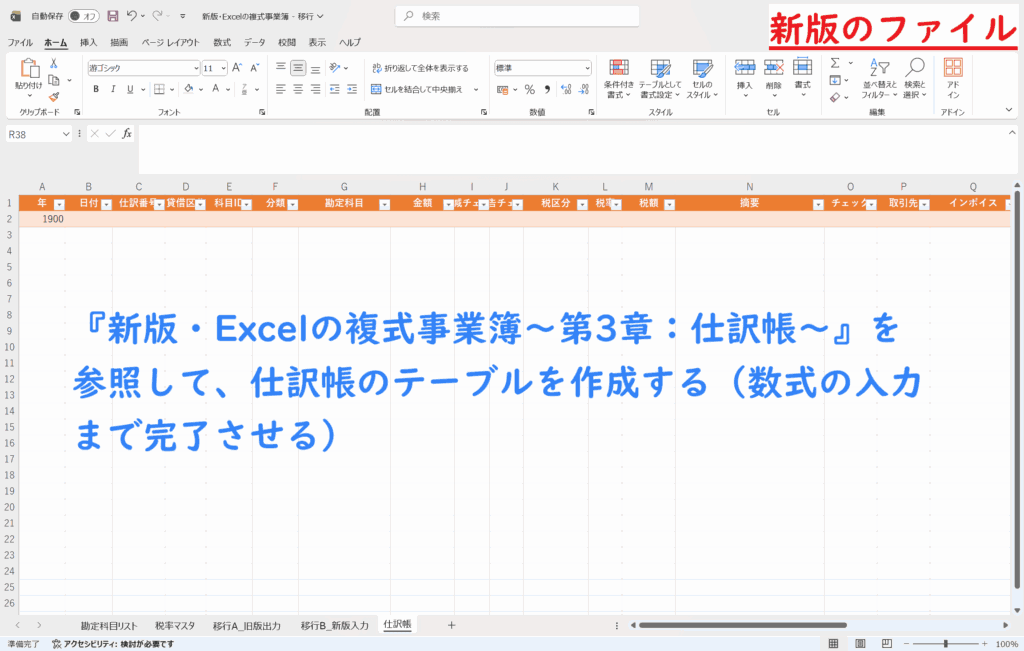The image size is (1024, 651).
Task: Click the zoom slider in status bar
Action: pyautogui.click(x=945, y=643)
